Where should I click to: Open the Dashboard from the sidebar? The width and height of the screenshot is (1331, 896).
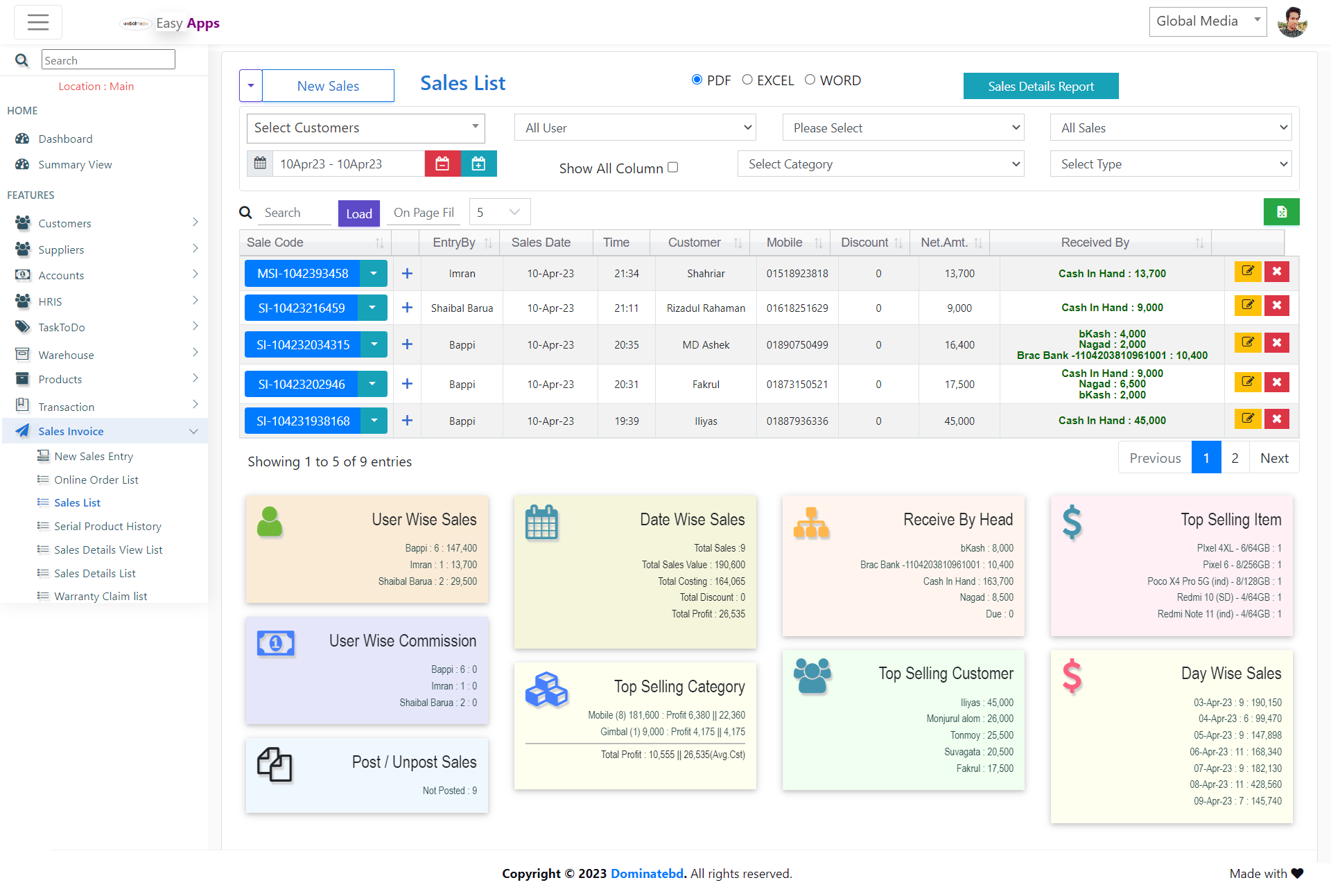click(64, 139)
